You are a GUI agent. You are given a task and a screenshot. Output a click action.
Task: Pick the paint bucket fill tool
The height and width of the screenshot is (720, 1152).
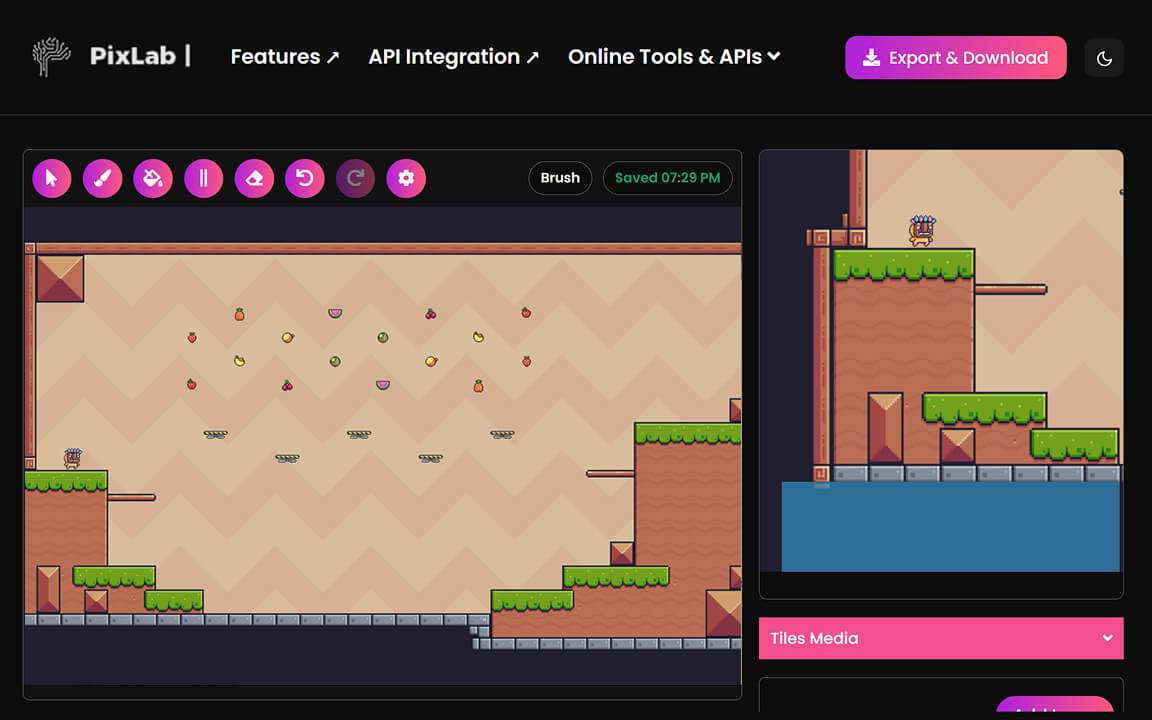[153, 177]
